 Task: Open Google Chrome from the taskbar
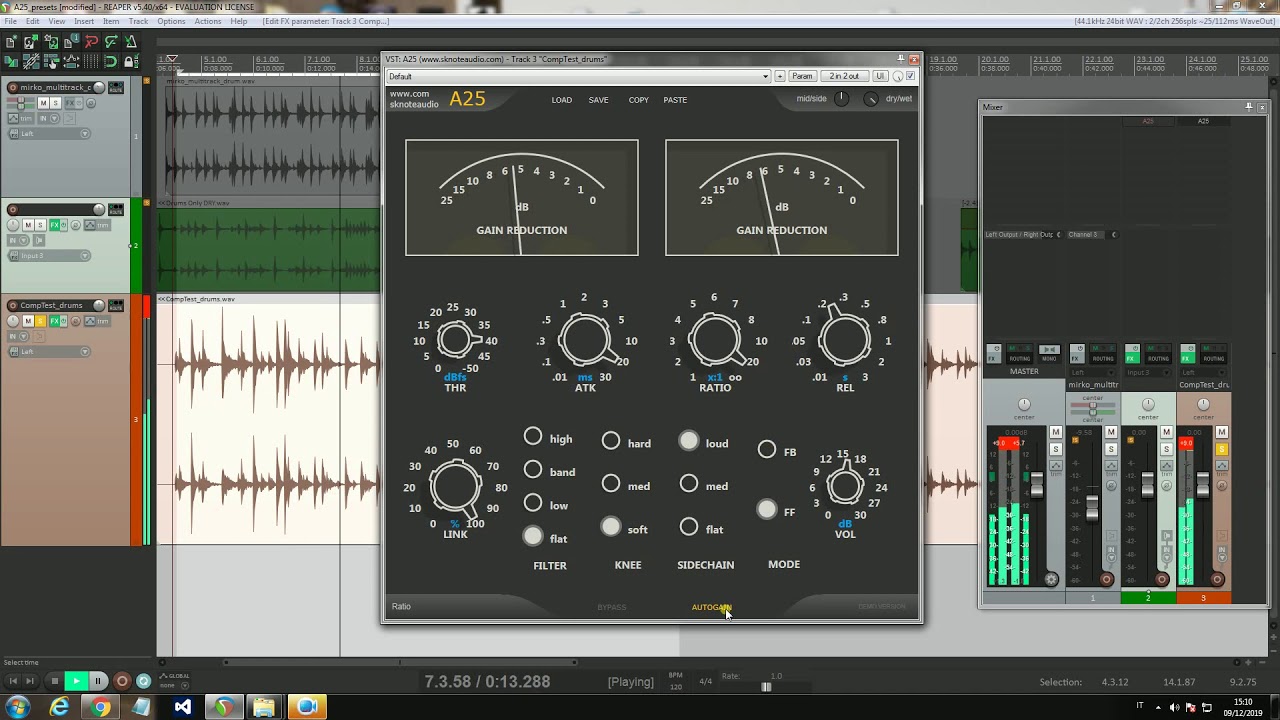(100, 707)
